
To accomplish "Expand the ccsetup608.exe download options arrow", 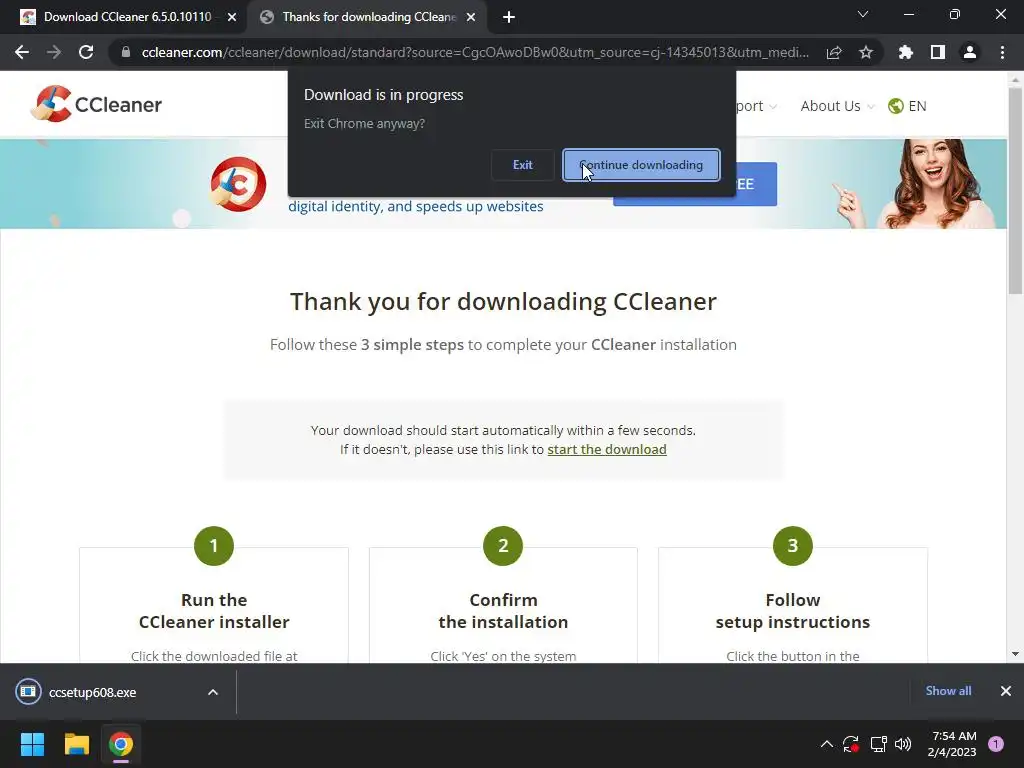I will pyautogui.click(x=213, y=692).
